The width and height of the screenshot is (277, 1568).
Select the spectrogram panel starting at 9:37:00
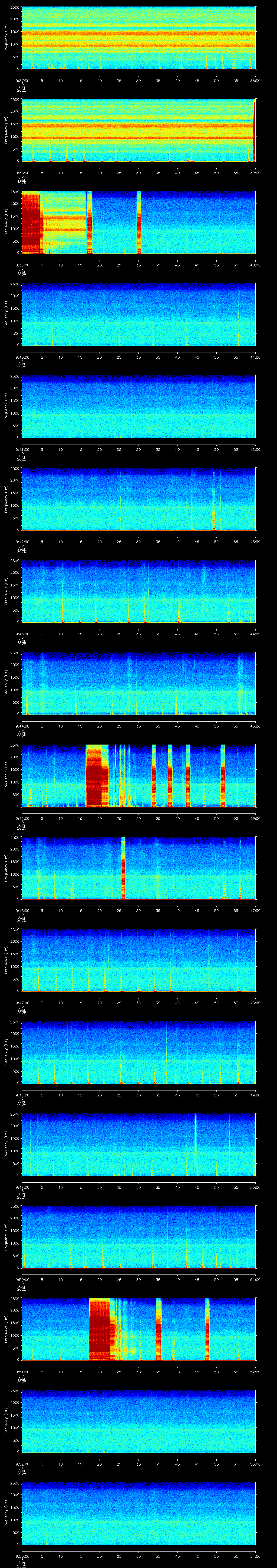point(138,38)
